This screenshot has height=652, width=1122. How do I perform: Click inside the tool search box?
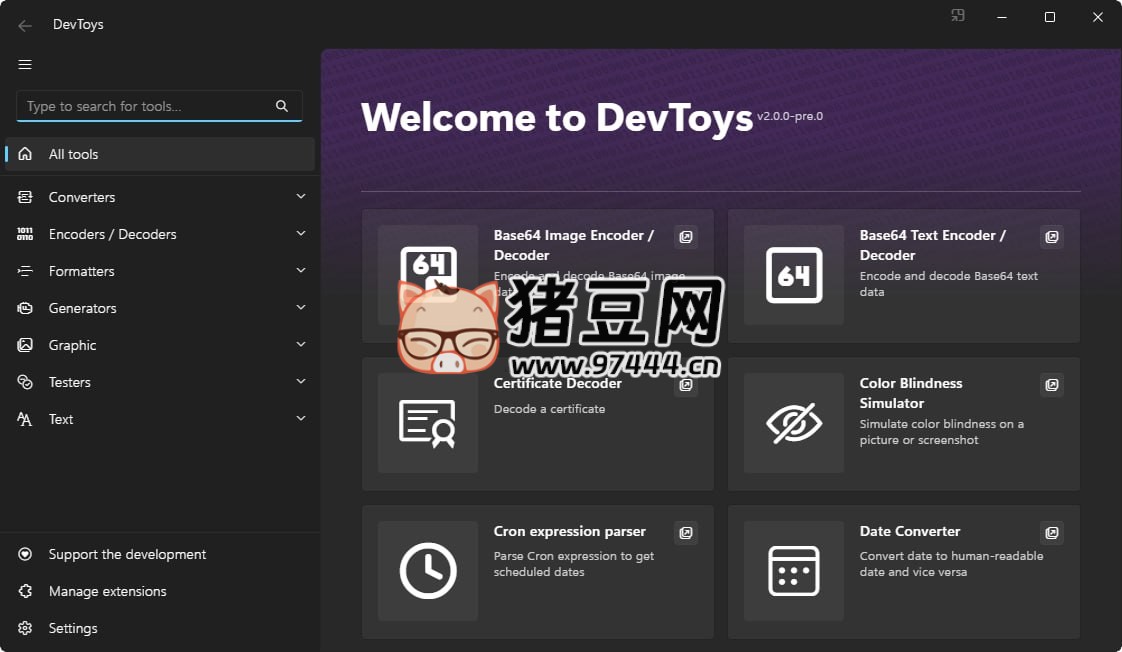coord(150,106)
